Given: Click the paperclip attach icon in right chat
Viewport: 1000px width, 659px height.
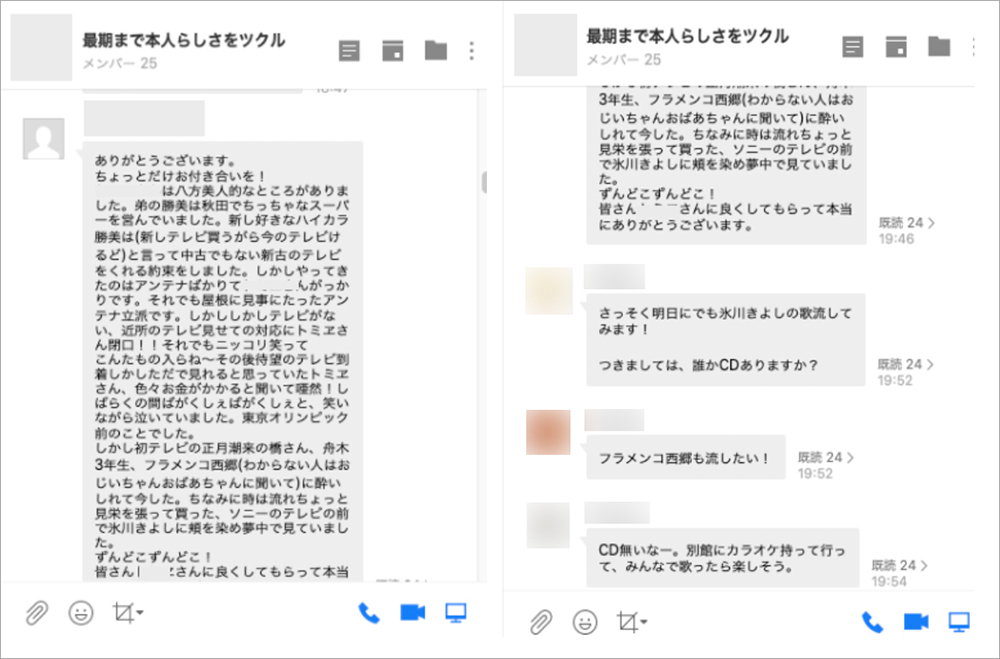Looking at the screenshot, I should pyautogui.click(x=541, y=622).
